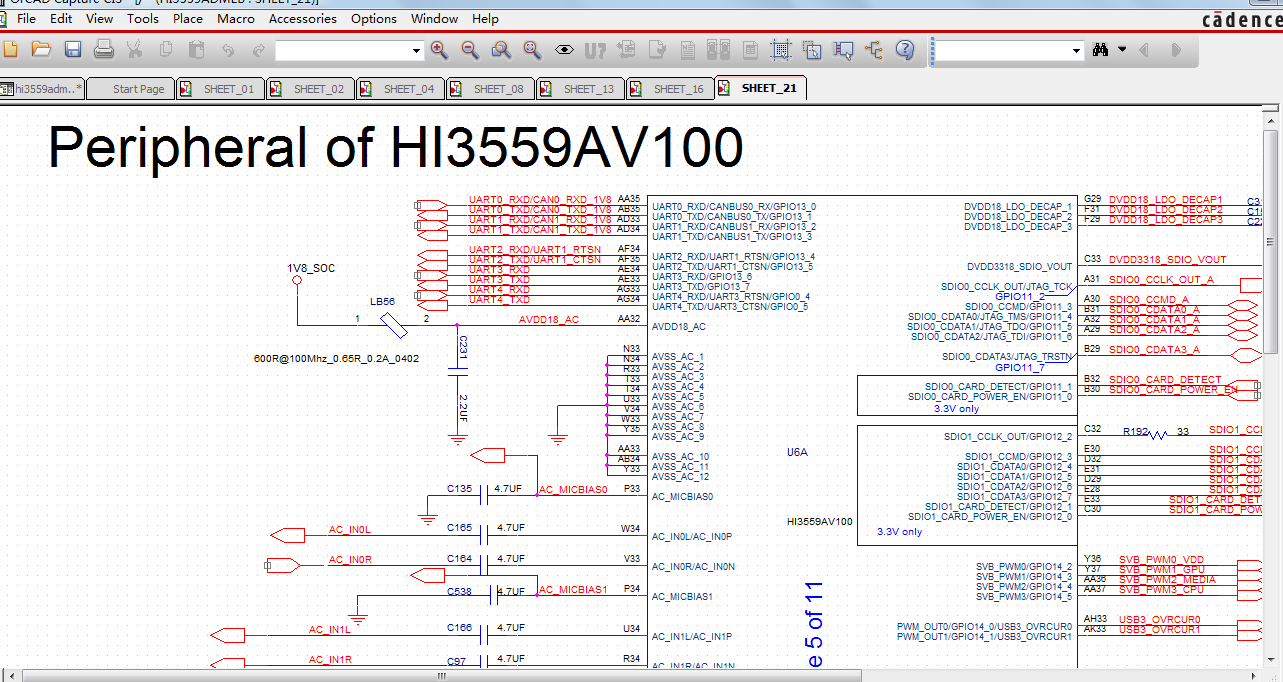Screen dimensions: 1283x682
Task: Open the Accessories menu
Action: 303,19
